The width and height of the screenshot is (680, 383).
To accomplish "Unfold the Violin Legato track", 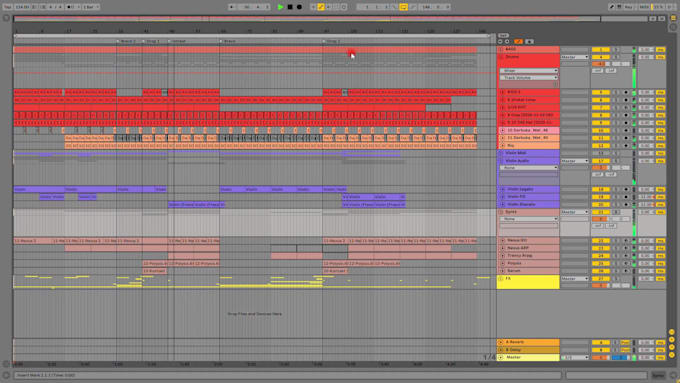I will [503, 190].
